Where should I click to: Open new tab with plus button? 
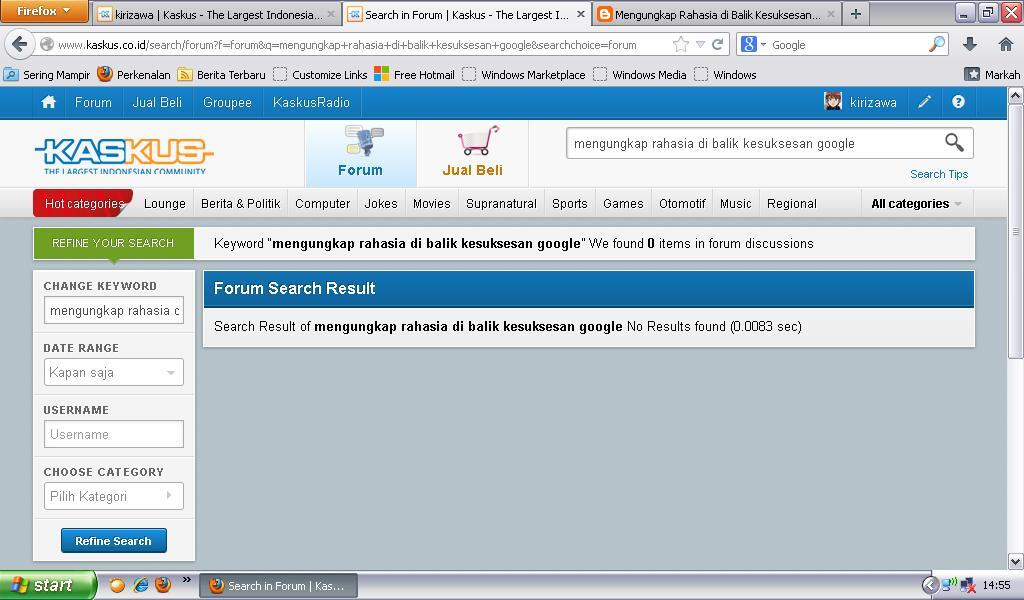(x=856, y=14)
